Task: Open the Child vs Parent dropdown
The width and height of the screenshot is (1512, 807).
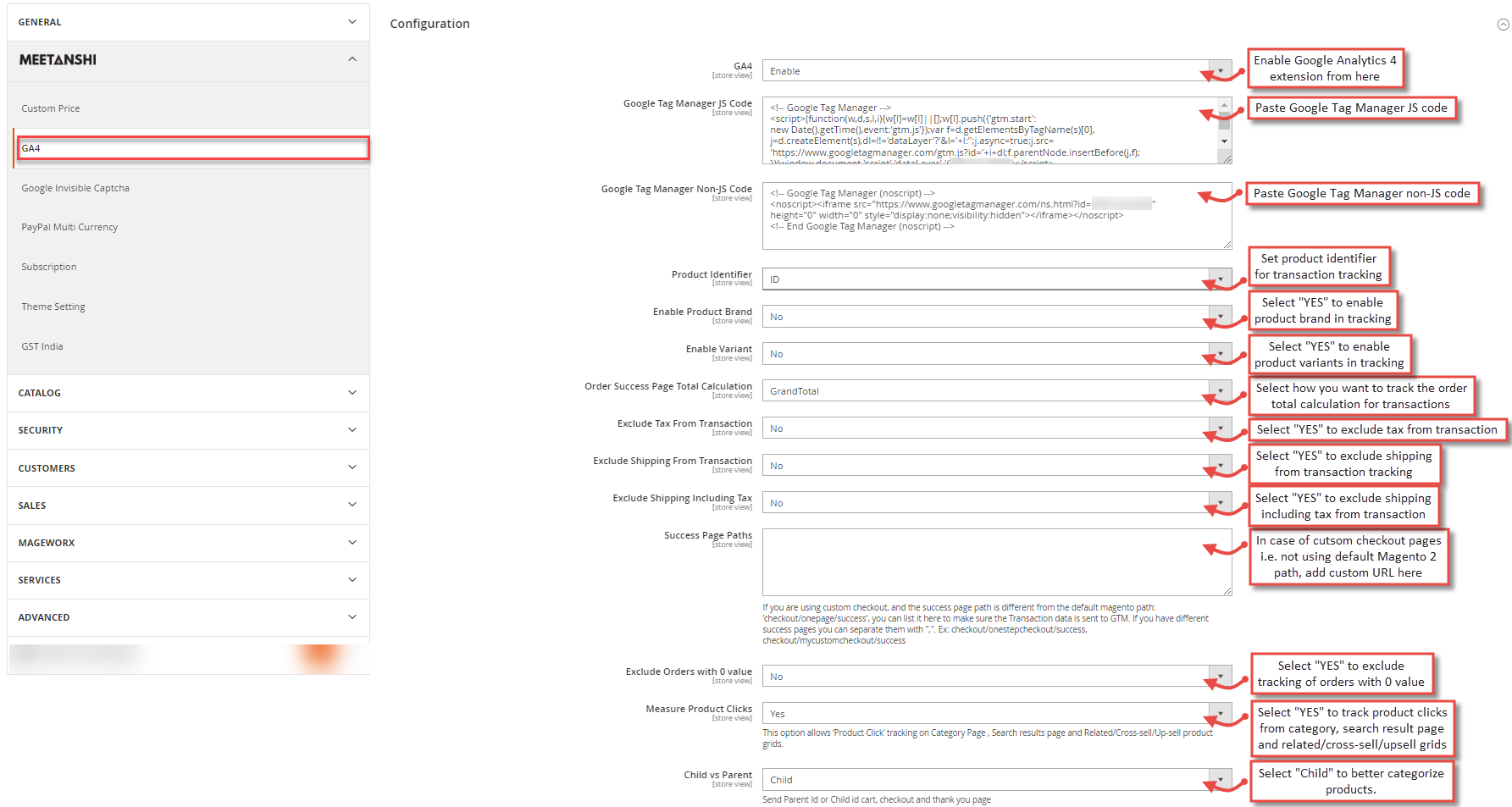Action: click(x=997, y=780)
